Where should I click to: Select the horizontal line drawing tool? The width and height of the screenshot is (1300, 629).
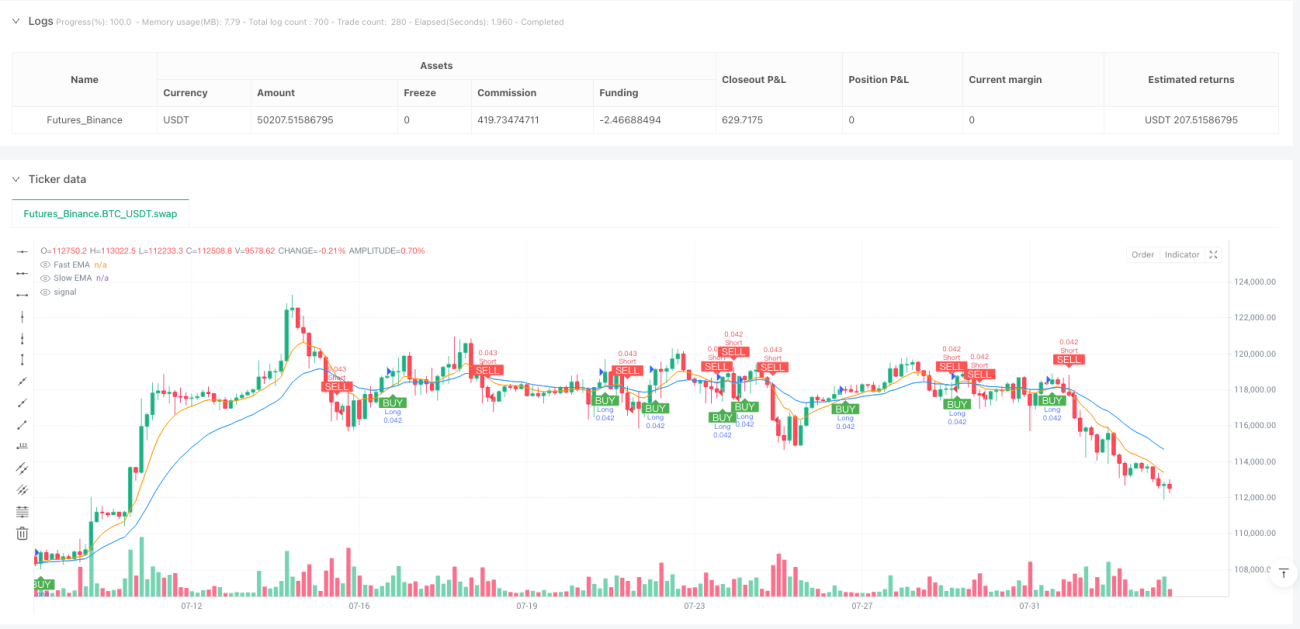click(22, 251)
